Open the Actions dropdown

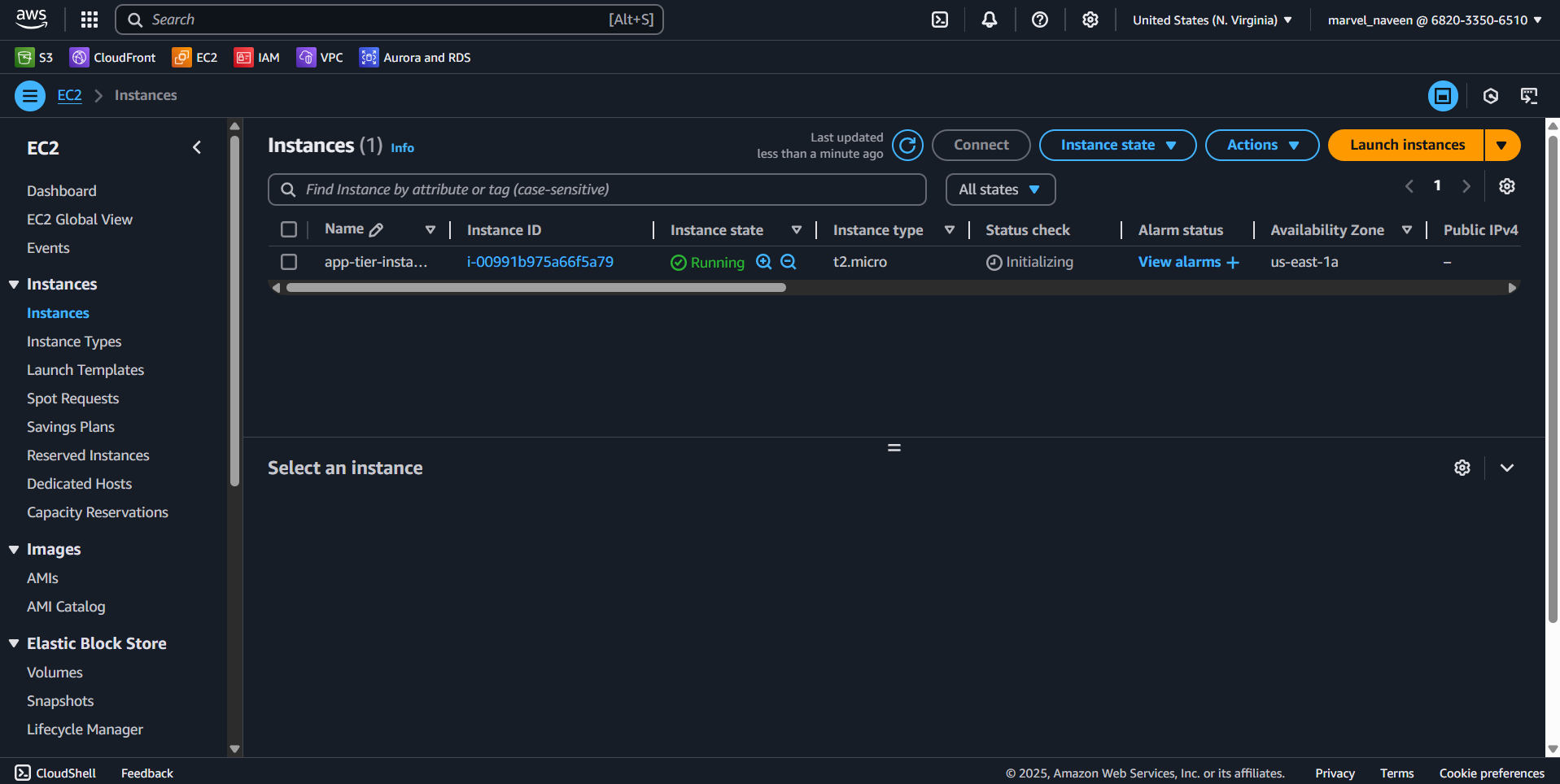click(x=1261, y=145)
